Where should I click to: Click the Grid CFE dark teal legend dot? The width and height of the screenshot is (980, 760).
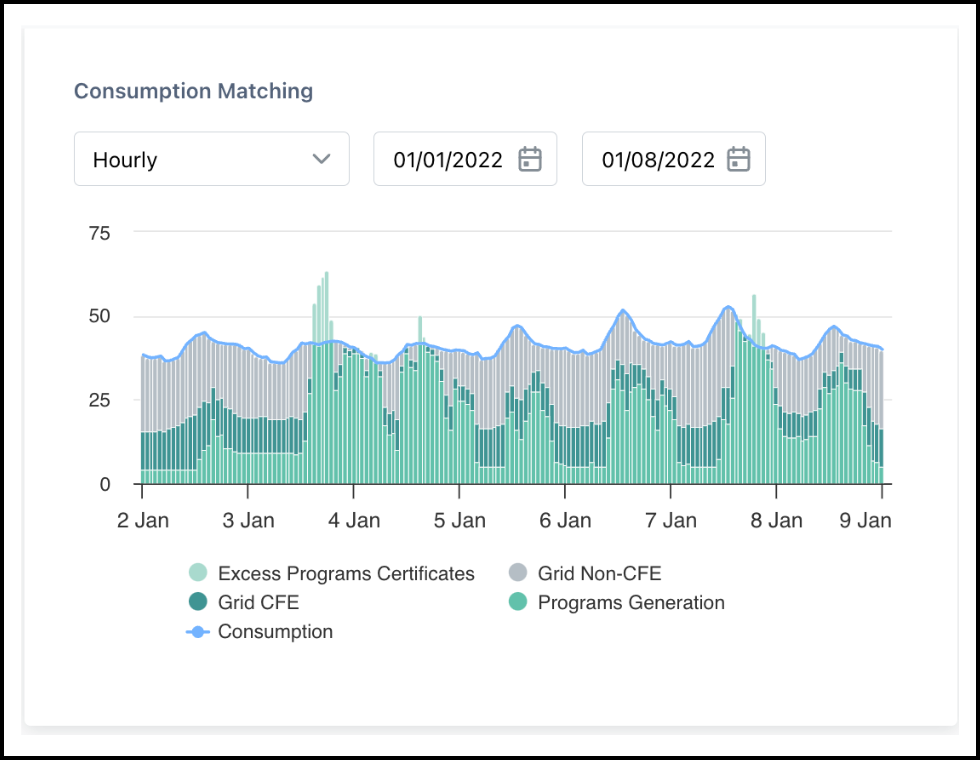(198, 602)
